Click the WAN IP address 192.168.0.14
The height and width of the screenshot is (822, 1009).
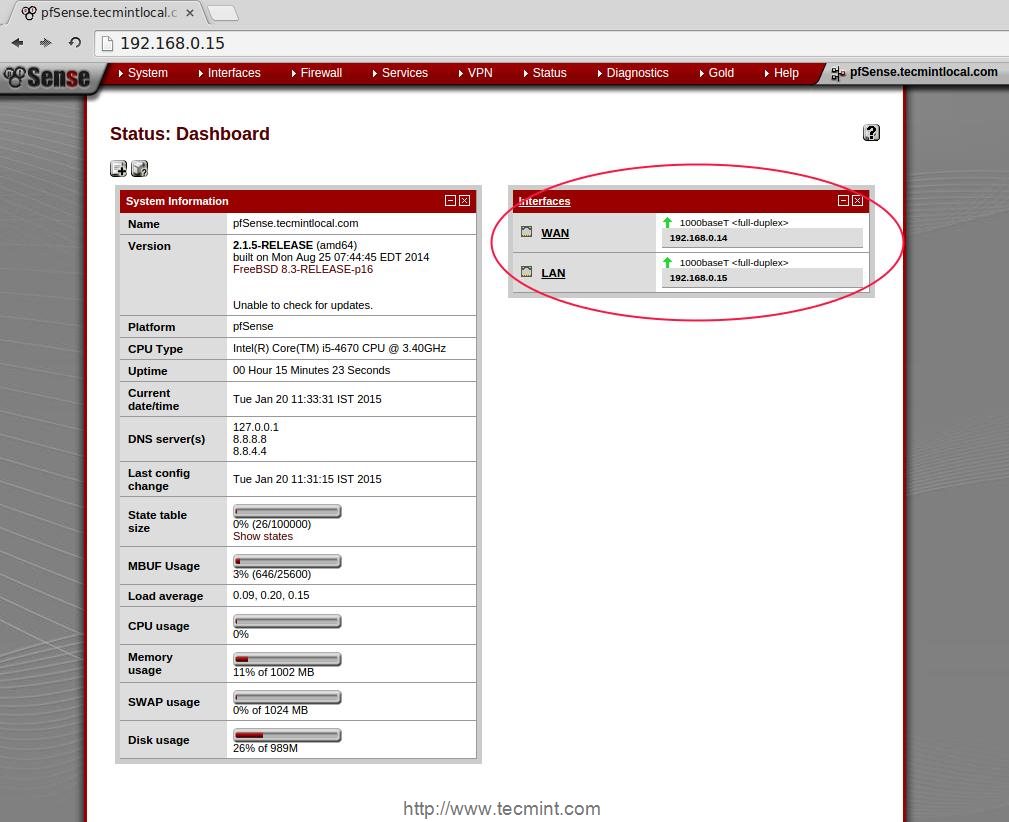698,238
